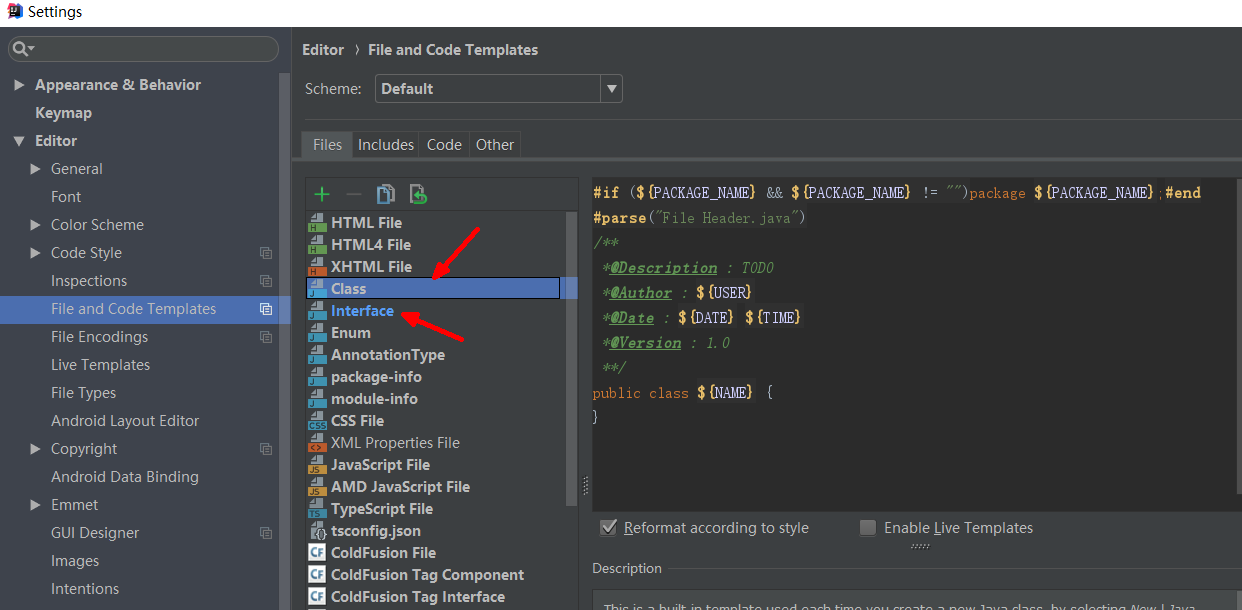This screenshot has height=610, width=1242.
Task: Open Android Layout Editor settings
Action: pos(125,421)
